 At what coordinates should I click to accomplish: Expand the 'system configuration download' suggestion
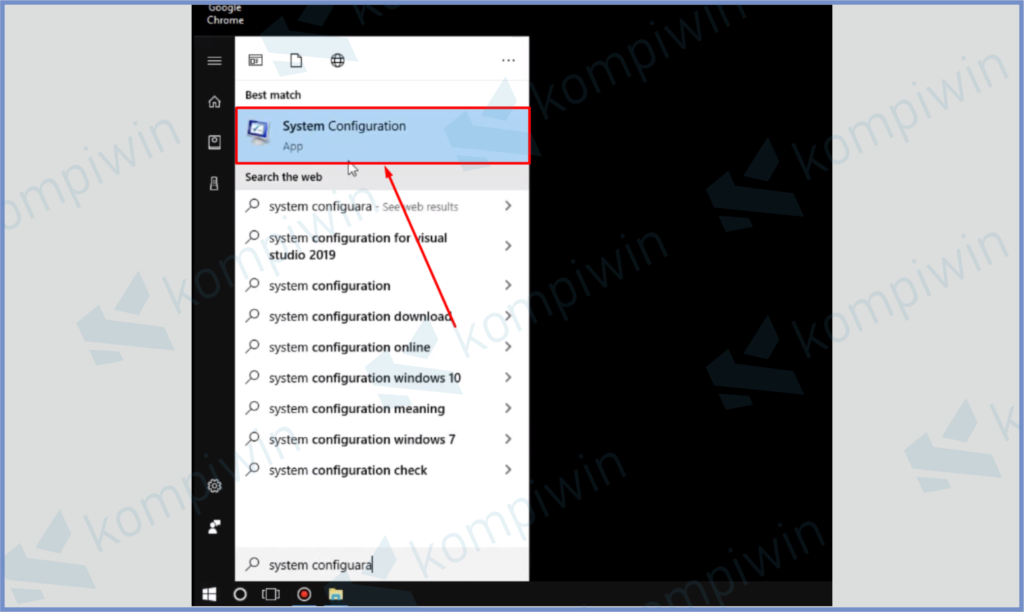point(509,316)
